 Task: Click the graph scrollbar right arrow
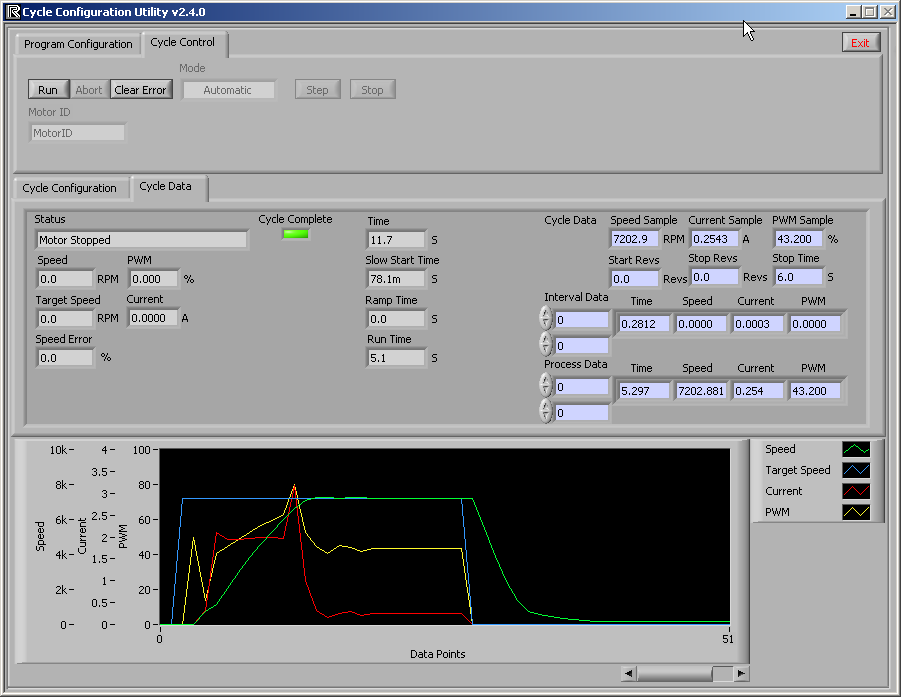click(741, 674)
